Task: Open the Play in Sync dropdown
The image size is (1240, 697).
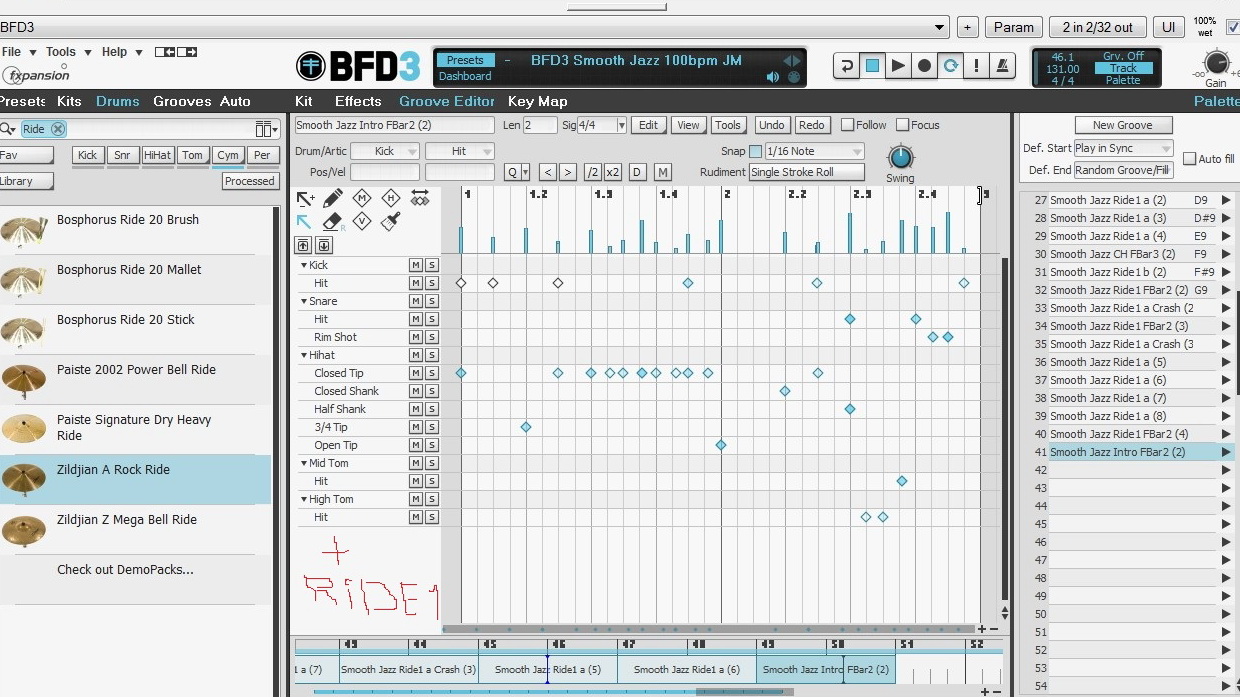Action: click(x=1122, y=148)
